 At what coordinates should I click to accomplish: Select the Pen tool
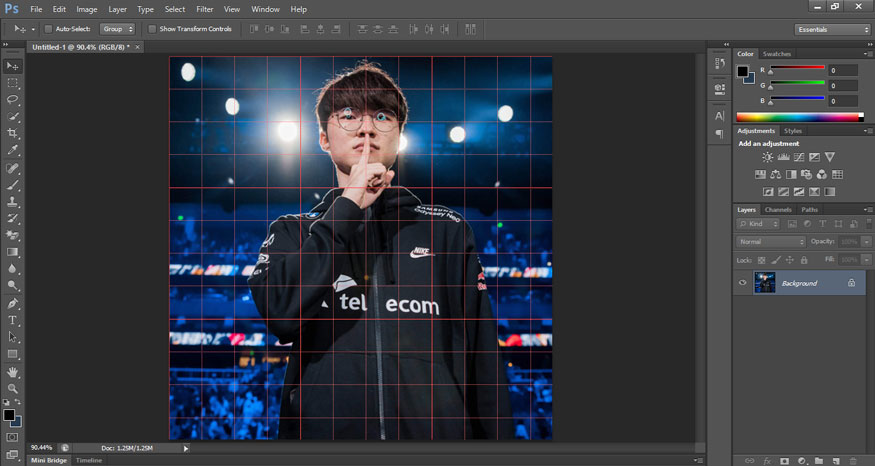coord(12,304)
